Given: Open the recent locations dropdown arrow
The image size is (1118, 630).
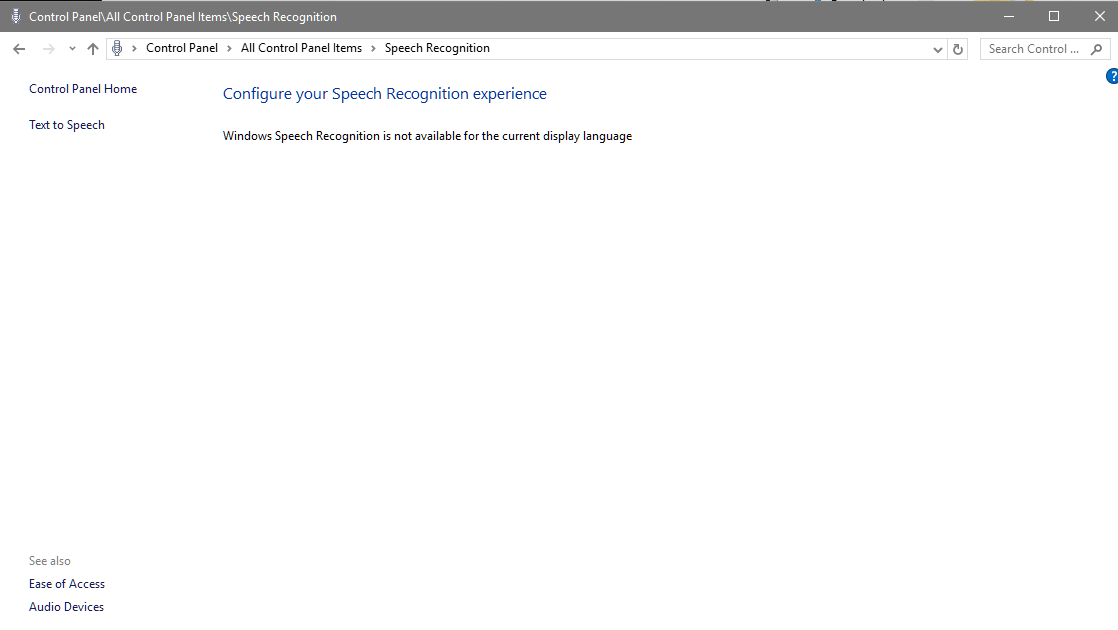Looking at the screenshot, I should click(x=72, y=48).
